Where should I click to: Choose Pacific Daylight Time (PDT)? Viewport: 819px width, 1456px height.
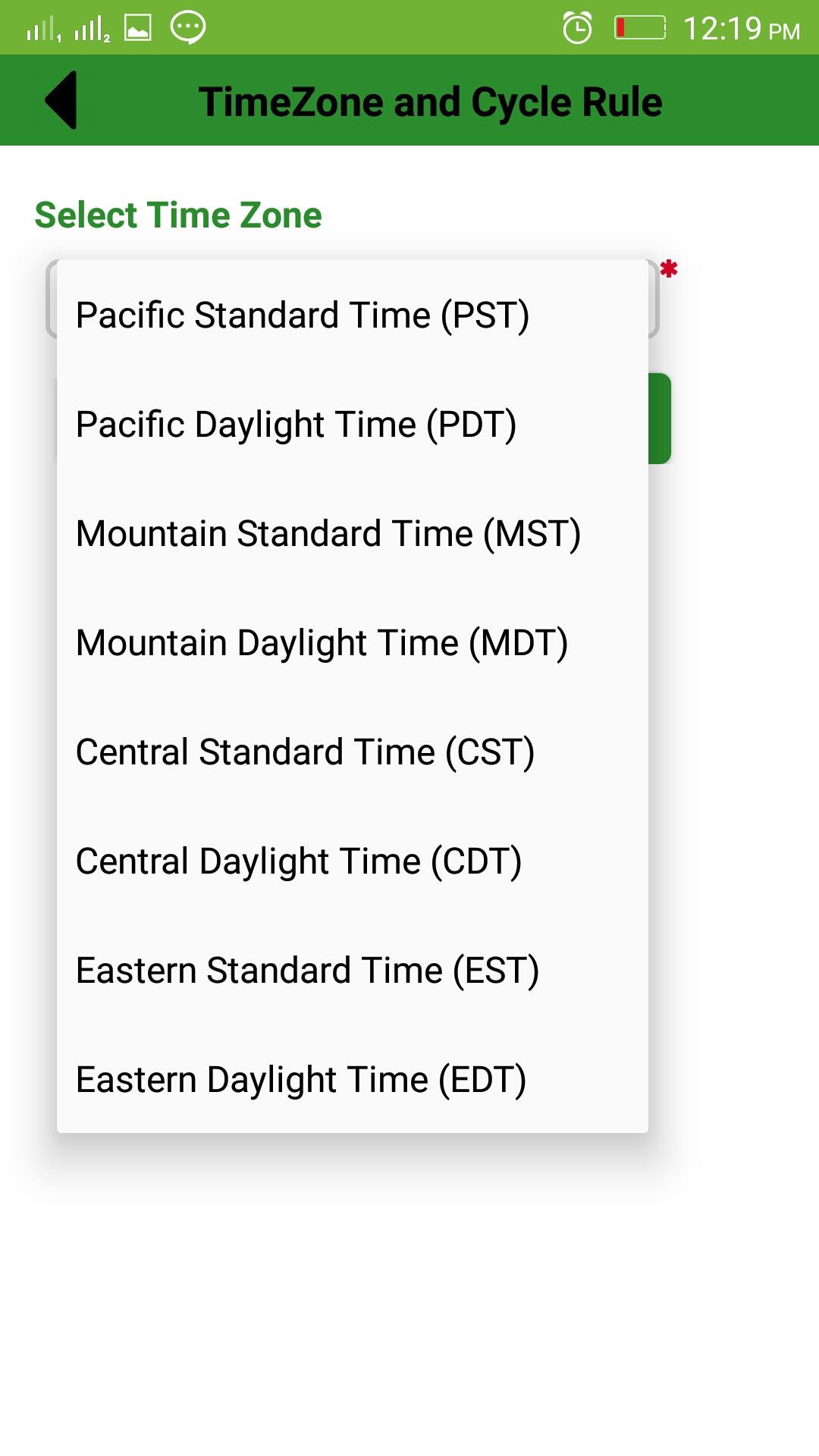click(x=297, y=424)
